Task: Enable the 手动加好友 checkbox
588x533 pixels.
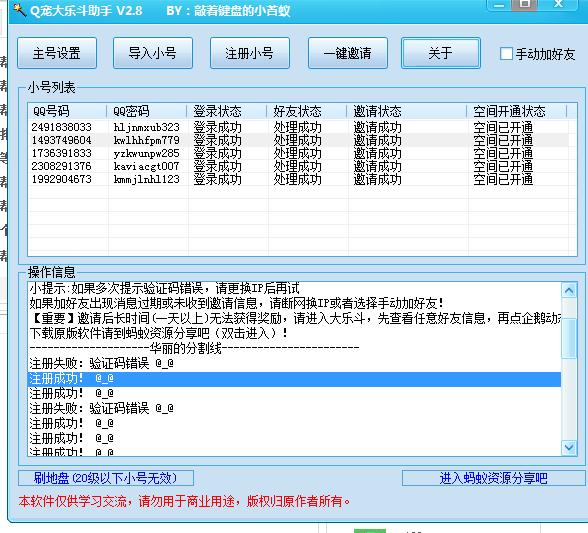Action: 506,54
